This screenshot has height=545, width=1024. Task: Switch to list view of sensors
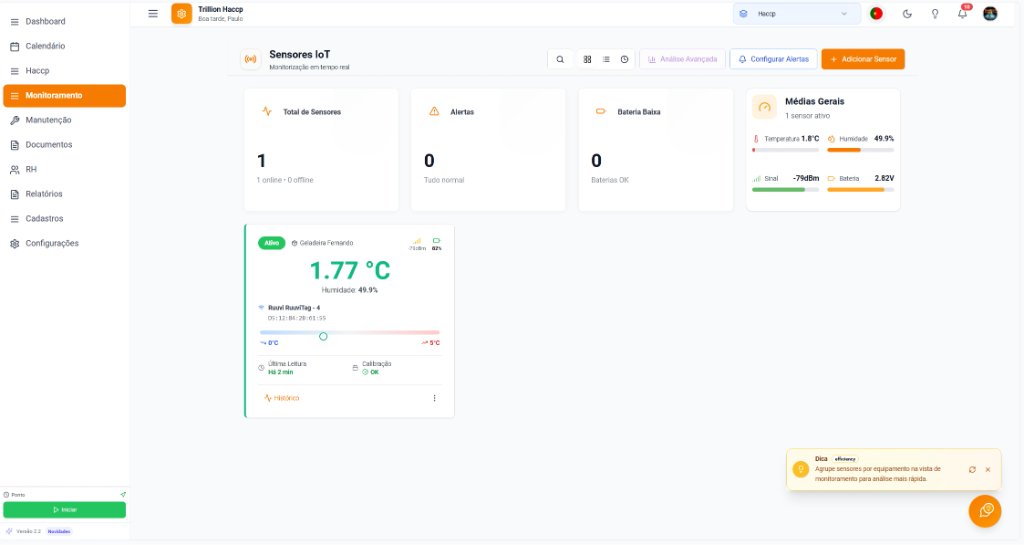point(606,59)
